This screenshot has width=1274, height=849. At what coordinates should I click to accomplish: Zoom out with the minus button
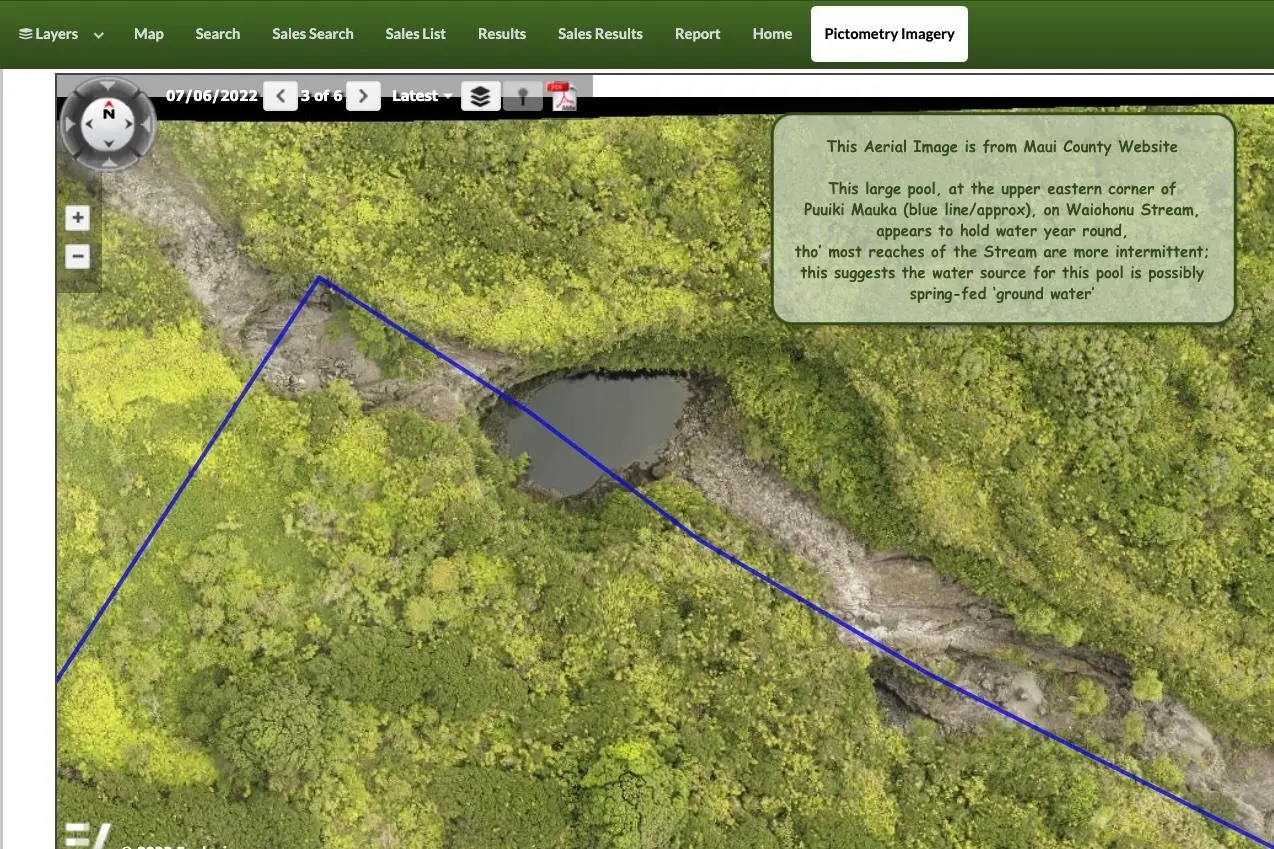coord(77,256)
